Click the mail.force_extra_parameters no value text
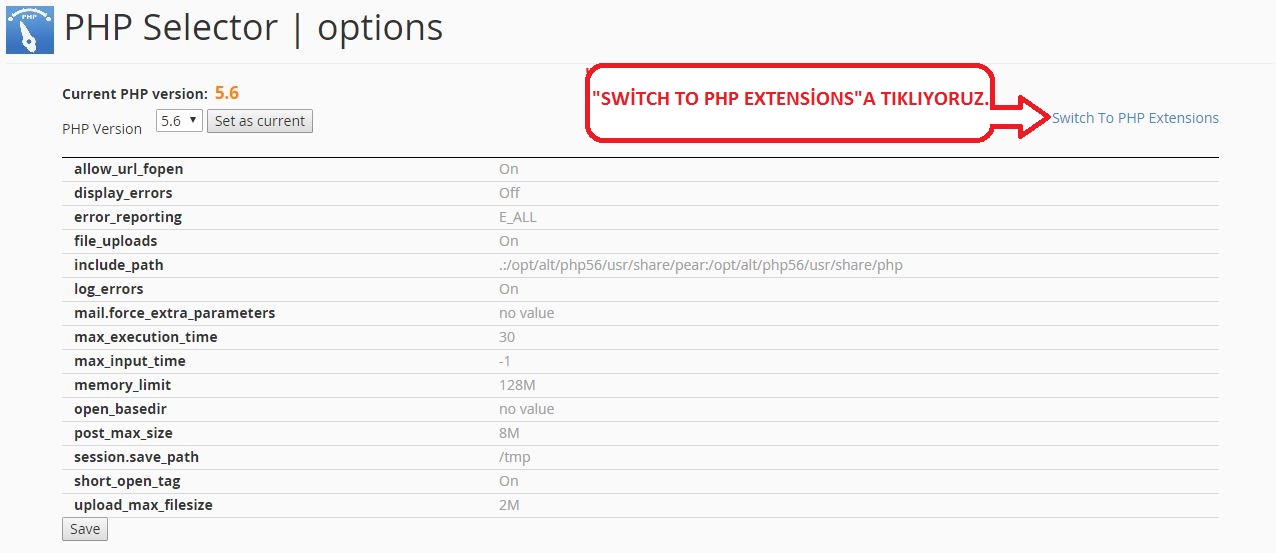1276x553 pixels. tap(526, 313)
